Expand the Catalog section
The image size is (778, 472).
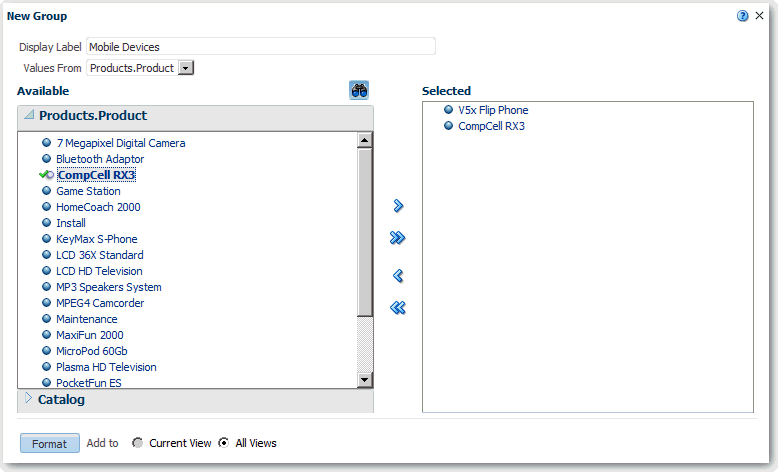pyautogui.click(x=28, y=398)
